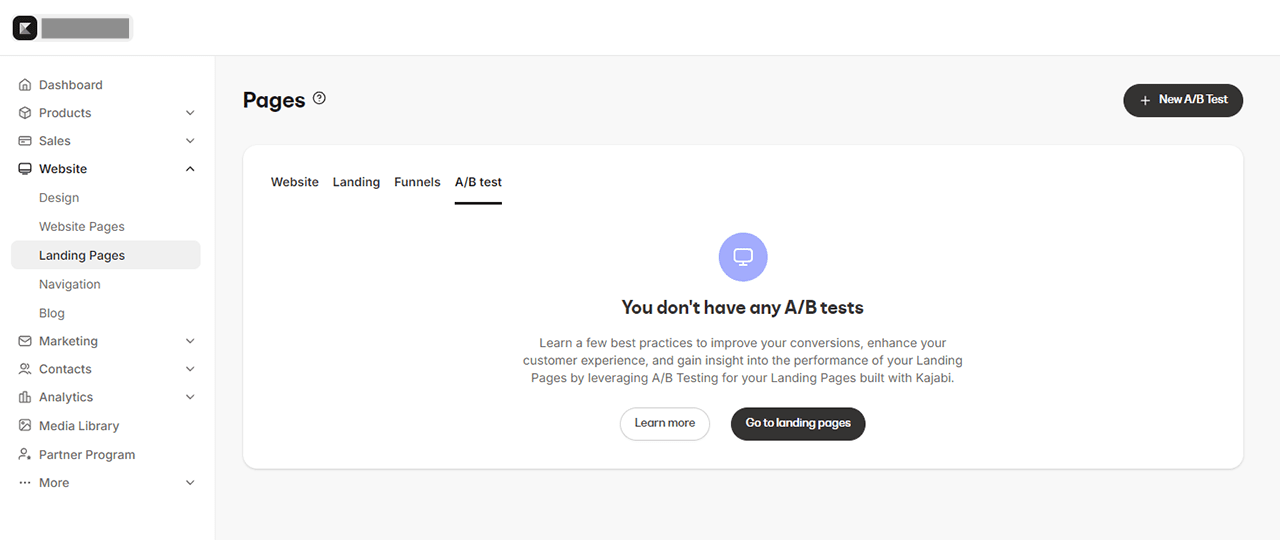Click the Marketing envelope icon
1280x540 pixels.
click(25, 341)
